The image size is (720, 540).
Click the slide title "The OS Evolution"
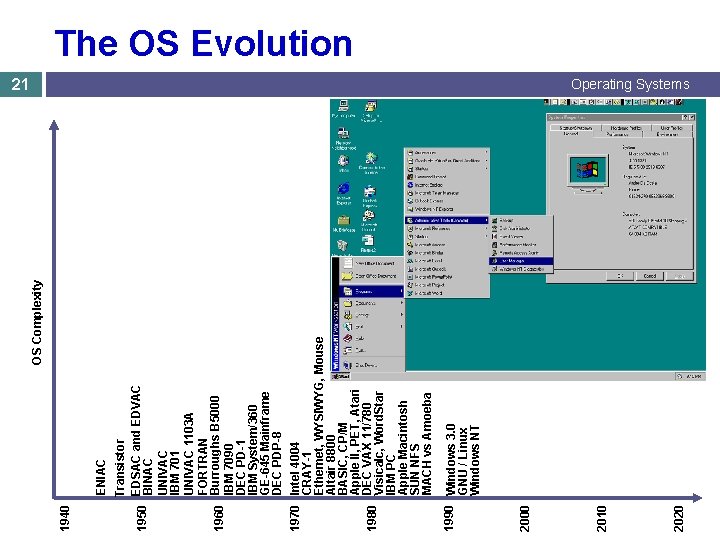coord(203,43)
